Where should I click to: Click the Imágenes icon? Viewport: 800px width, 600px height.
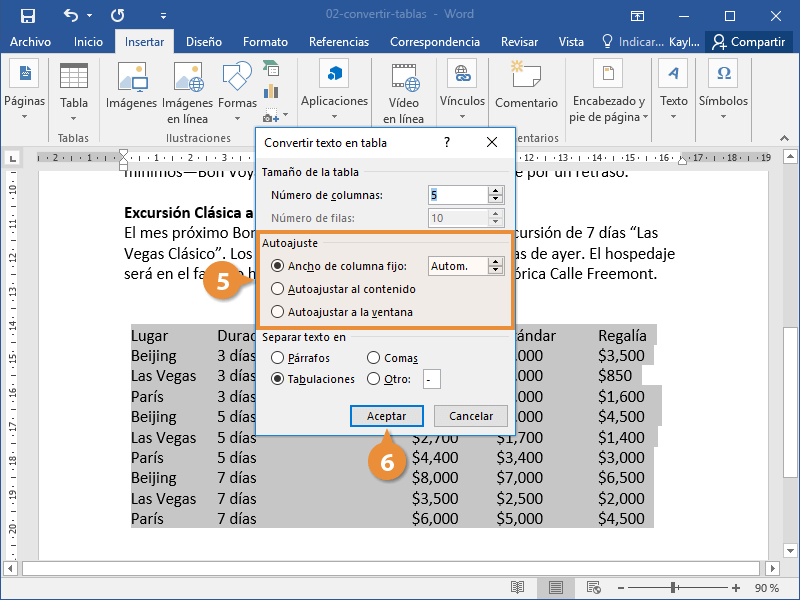tap(132, 77)
